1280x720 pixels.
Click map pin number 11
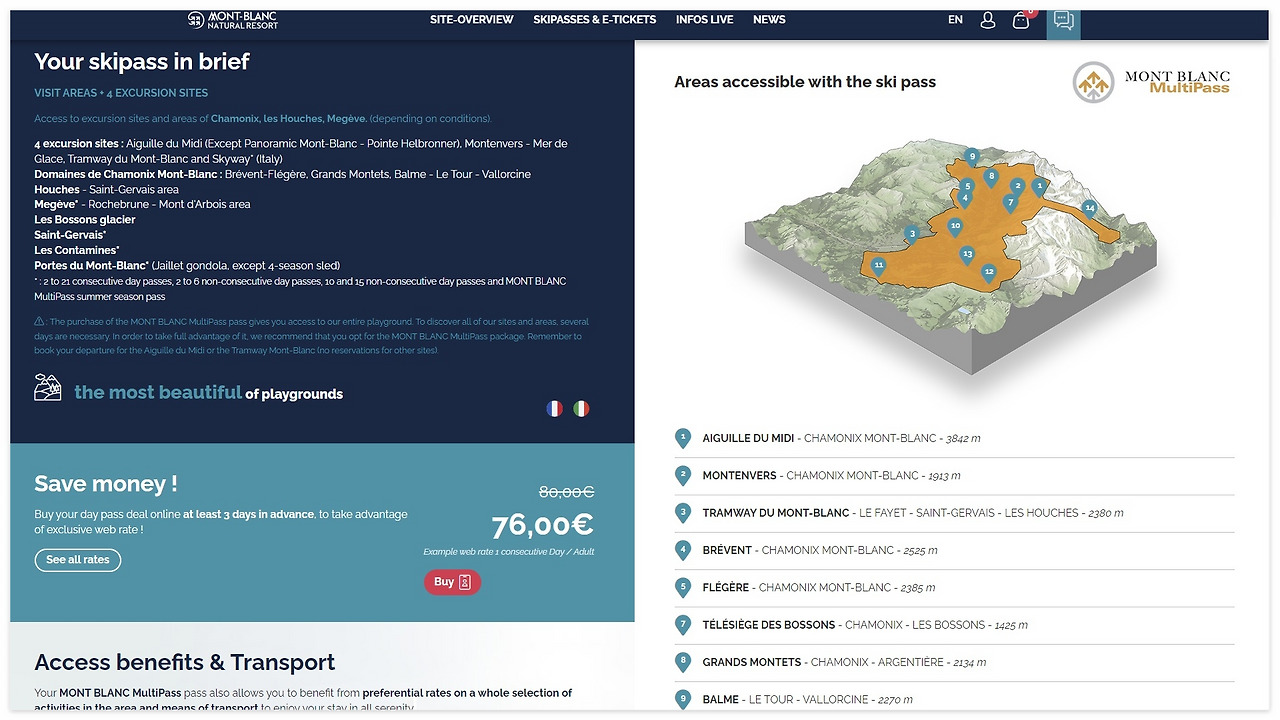coord(878,267)
